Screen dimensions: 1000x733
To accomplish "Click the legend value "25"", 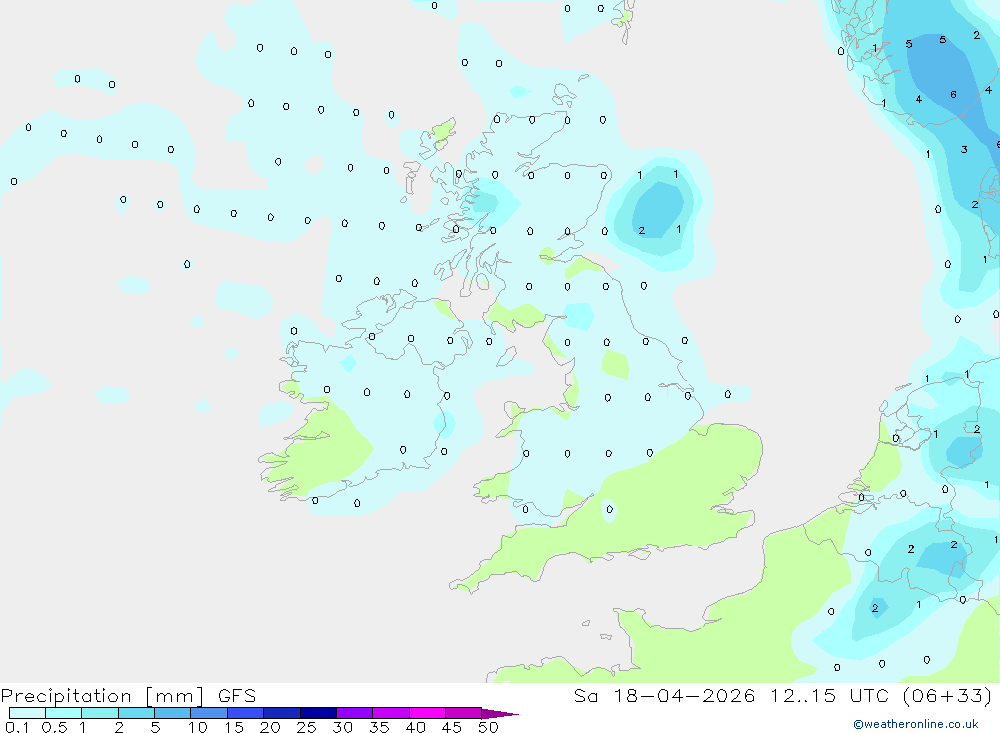I will 306,727.
